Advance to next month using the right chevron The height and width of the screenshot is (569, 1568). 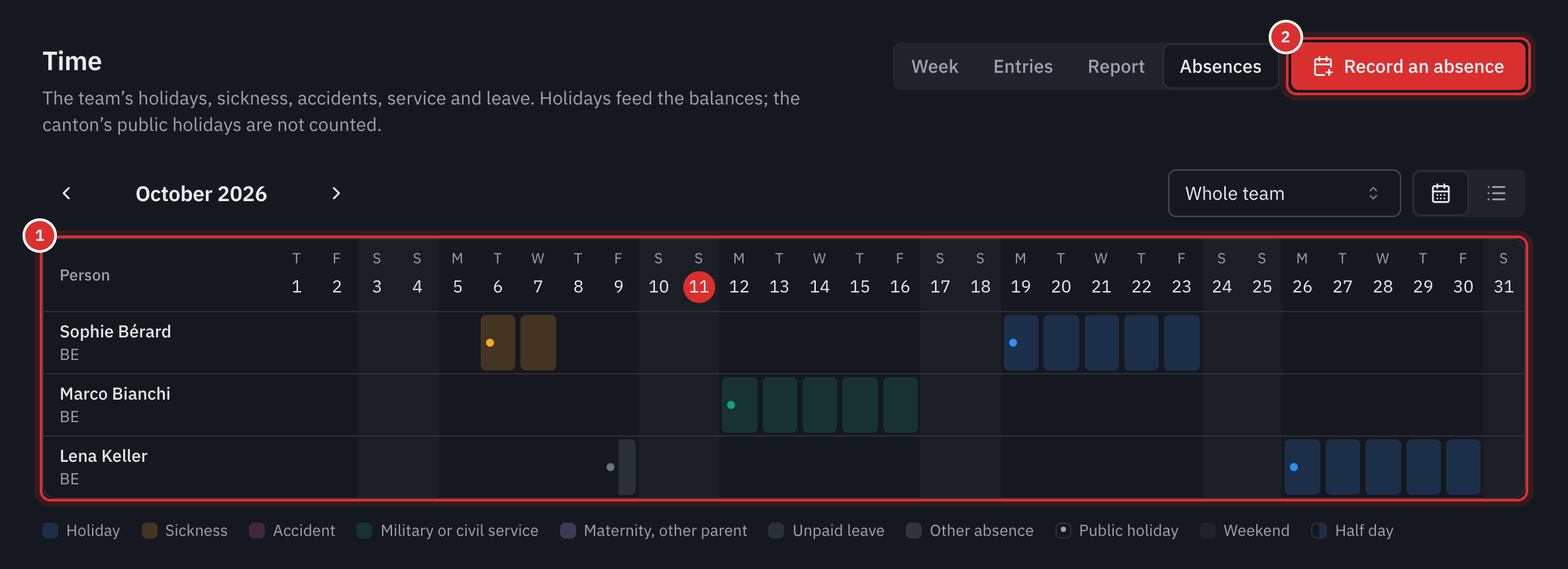[336, 193]
